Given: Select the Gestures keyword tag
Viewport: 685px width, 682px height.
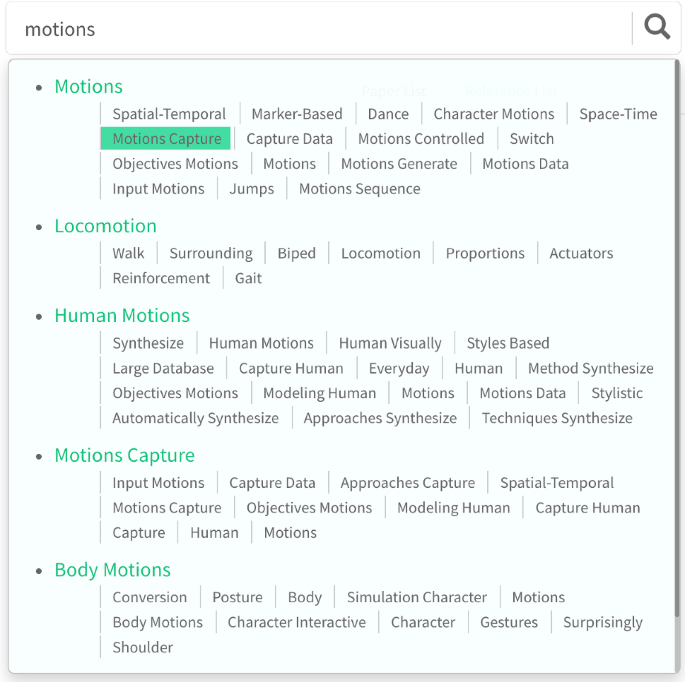Looking at the screenshot, I should pyautogui.click(x=509, y=622).
